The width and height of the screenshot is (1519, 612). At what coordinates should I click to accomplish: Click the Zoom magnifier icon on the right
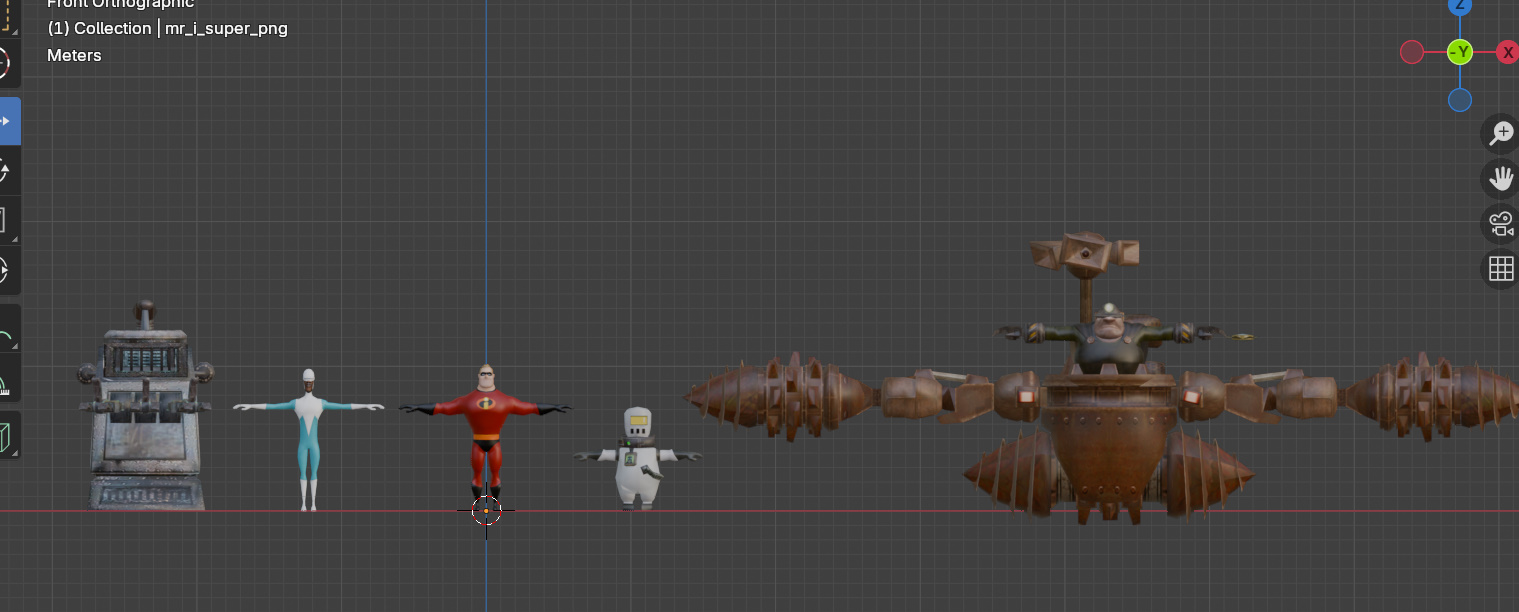(1500, 132)
